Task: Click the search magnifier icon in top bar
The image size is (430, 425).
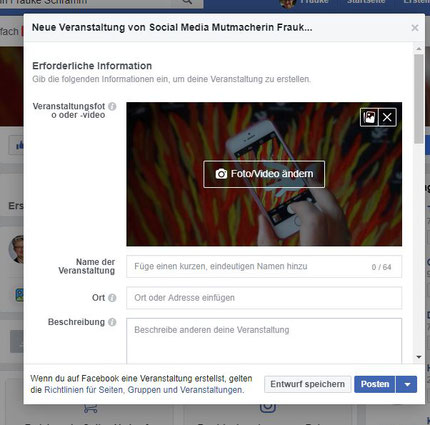Action: [x=187, y=2]
